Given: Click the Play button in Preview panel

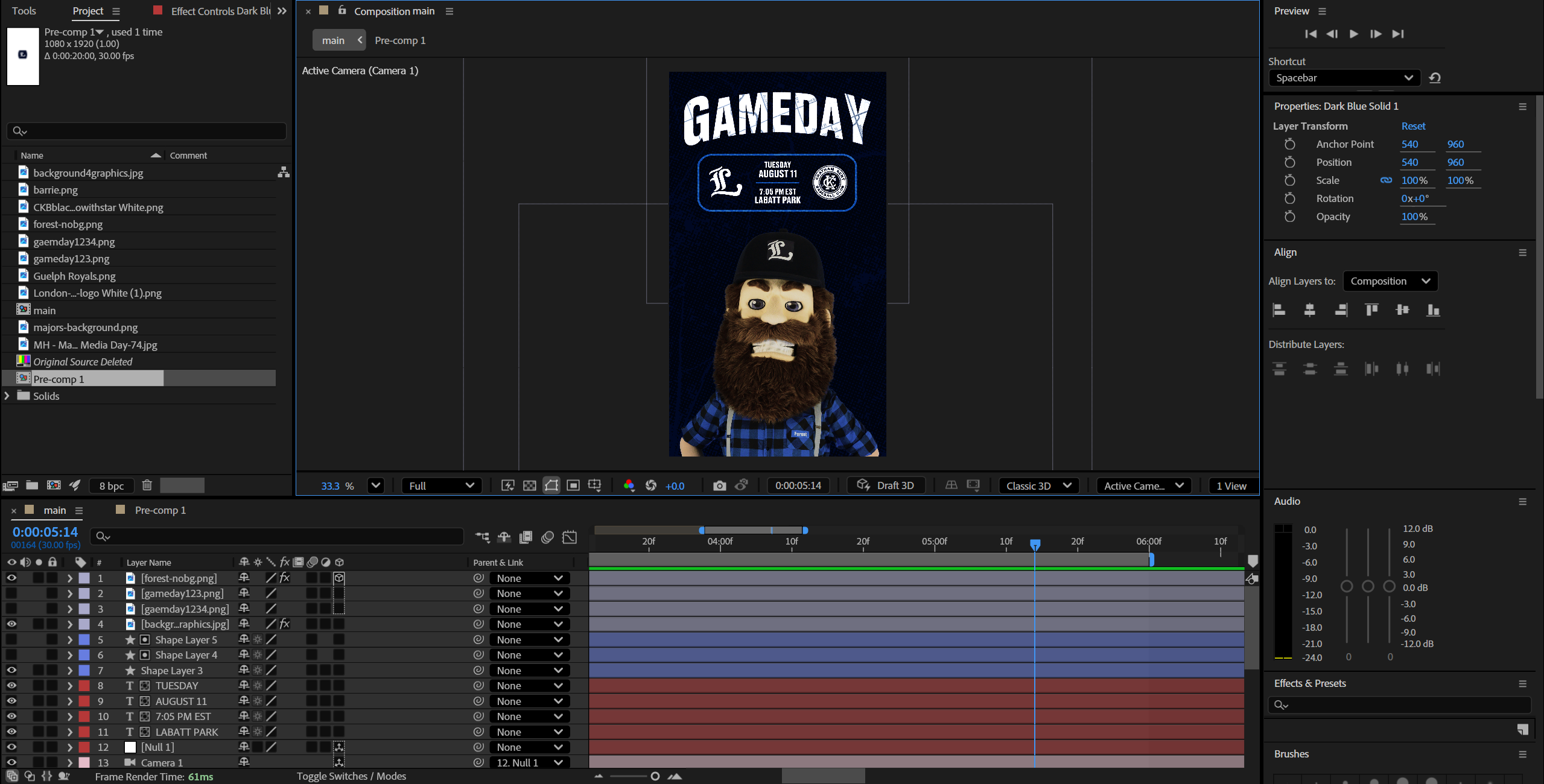Looking at the screenshot, I should [1353, 34].
